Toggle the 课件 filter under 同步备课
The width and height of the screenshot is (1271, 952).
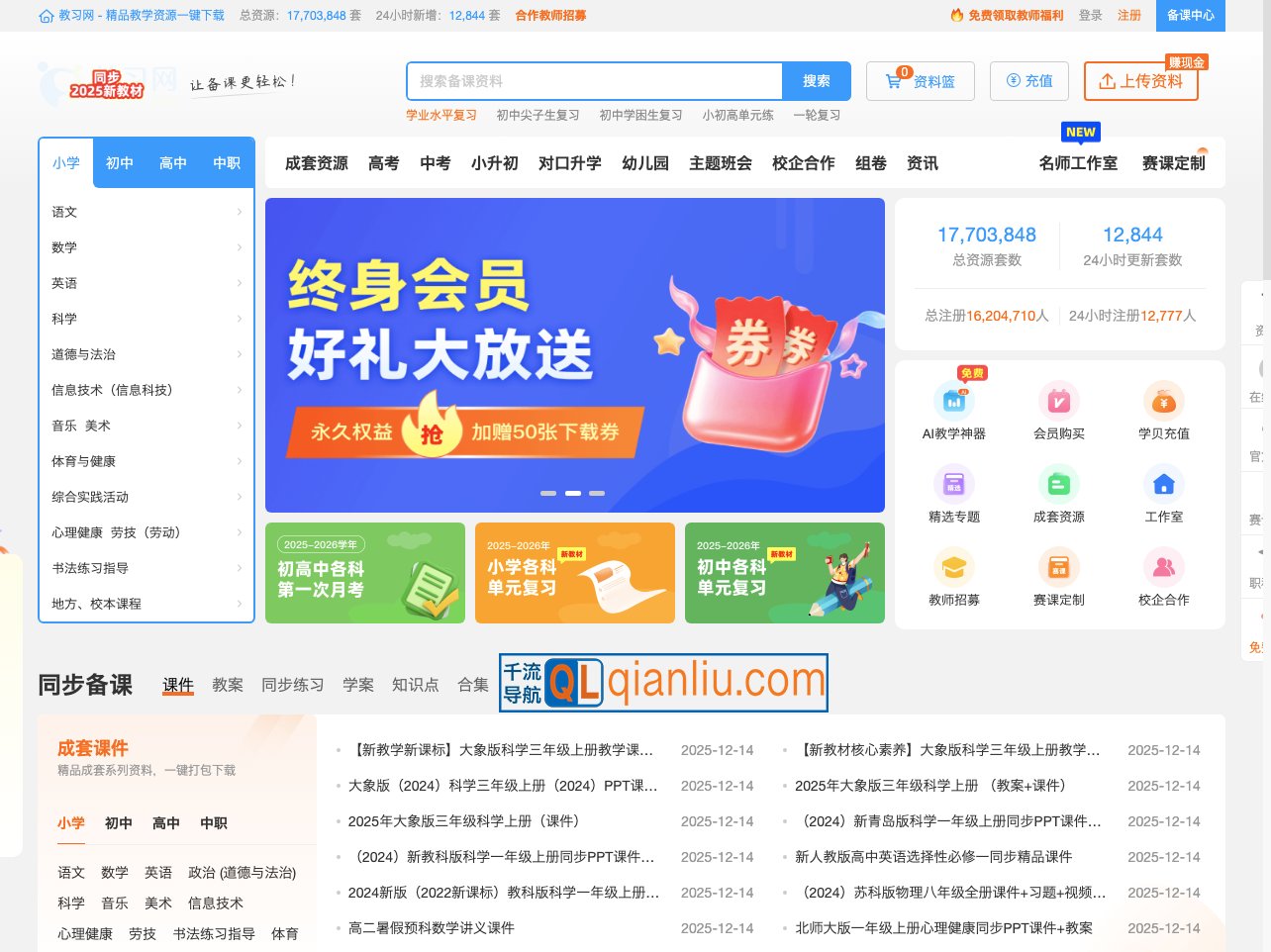tap(177, 685)
